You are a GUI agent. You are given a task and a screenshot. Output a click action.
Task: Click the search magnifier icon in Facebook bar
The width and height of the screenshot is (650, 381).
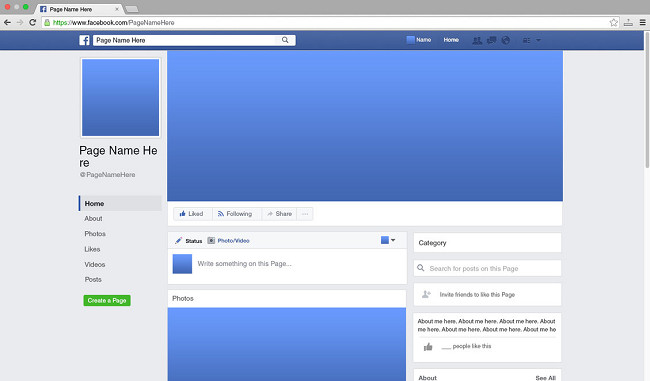point(285,40)
